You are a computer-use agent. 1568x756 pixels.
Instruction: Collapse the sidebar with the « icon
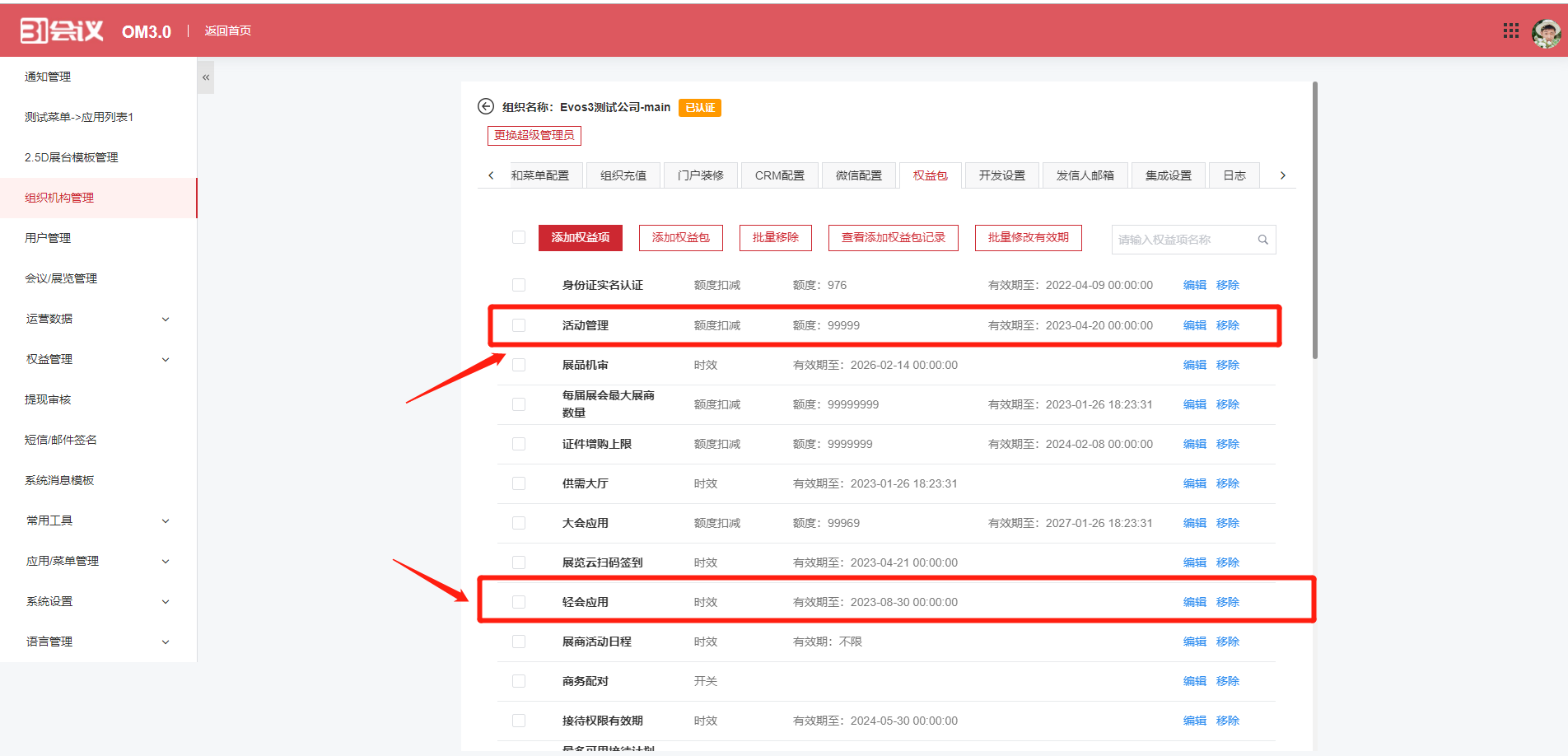[205, 77]
